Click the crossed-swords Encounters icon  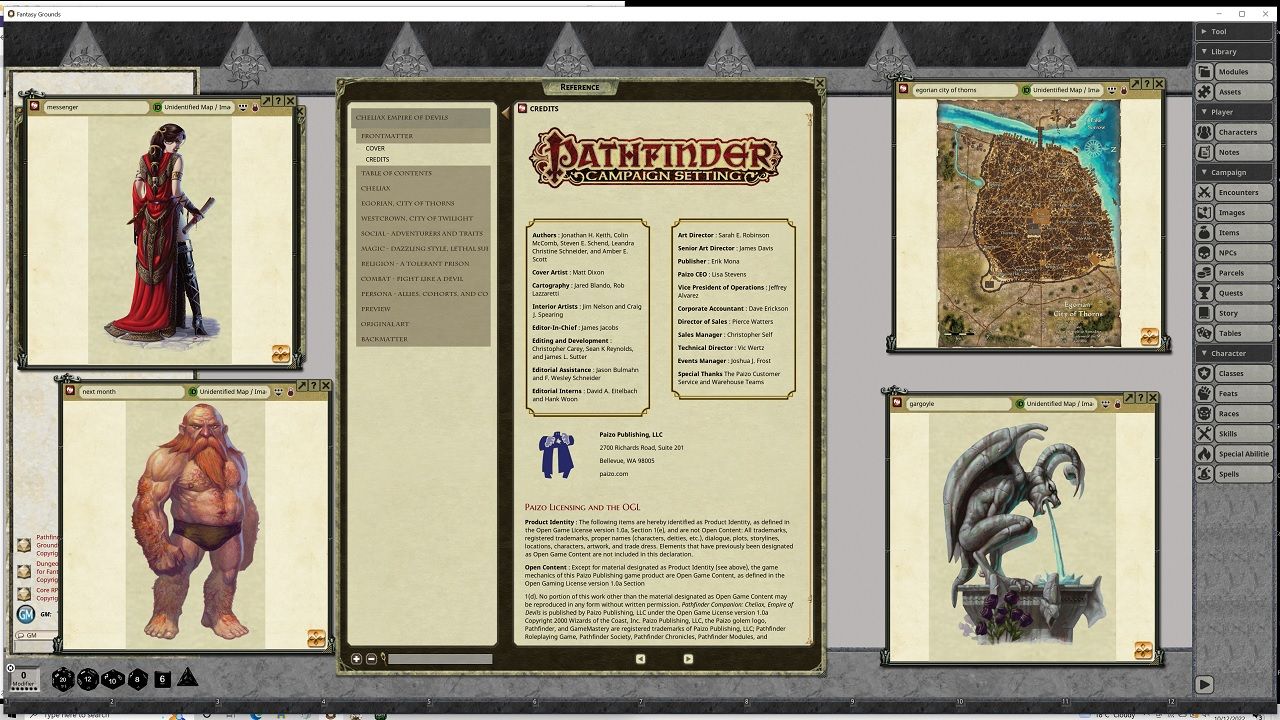[1205, 192]
